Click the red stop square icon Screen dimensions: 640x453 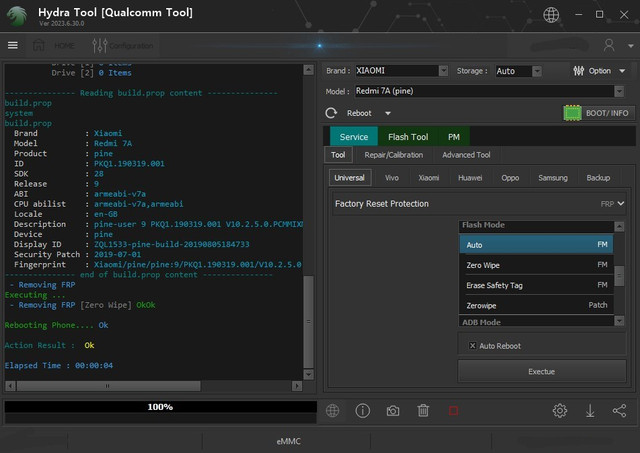pyautogui.click(x=453, y=411)
